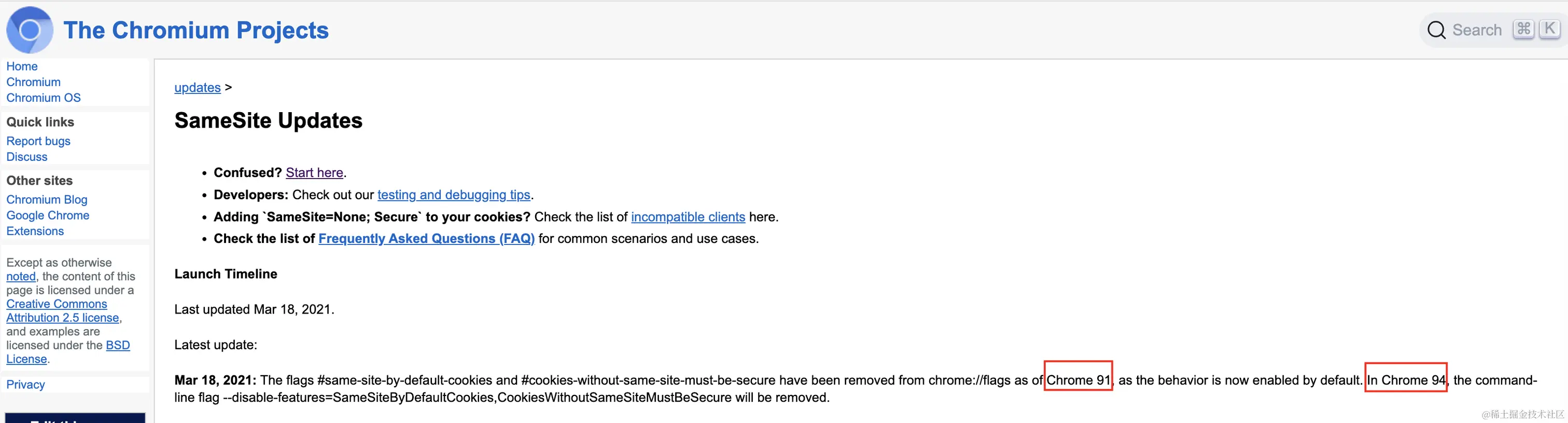This screenshot has width=1568, height=423.
Task: Click the 'Developers:' bold text
Action: (251, 195)
